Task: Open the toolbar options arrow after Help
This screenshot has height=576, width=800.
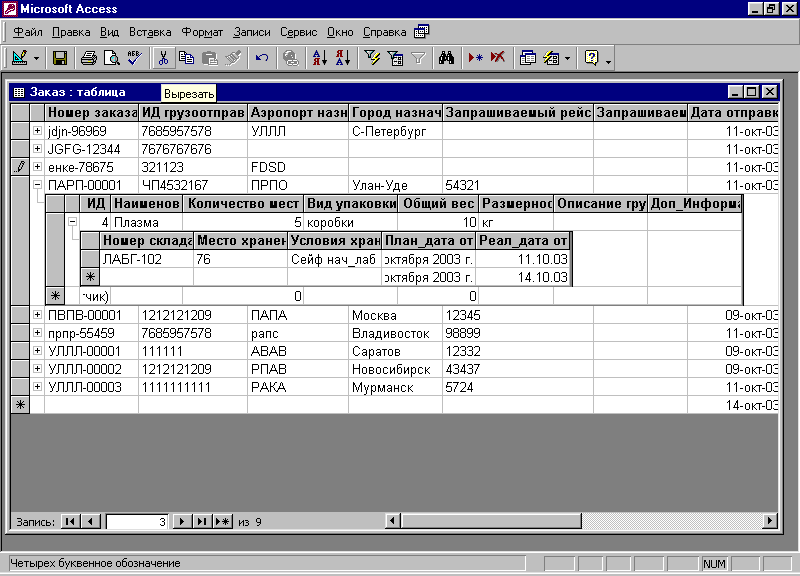Action: (608, 62)
